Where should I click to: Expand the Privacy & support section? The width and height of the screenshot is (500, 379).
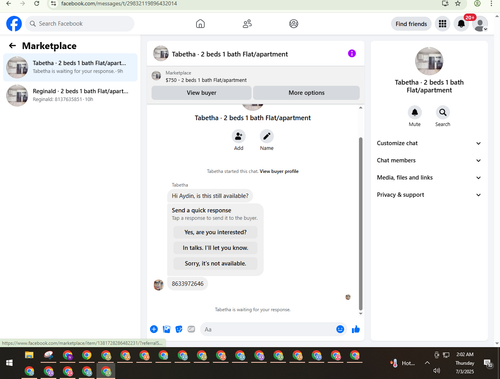pos(429,195)
